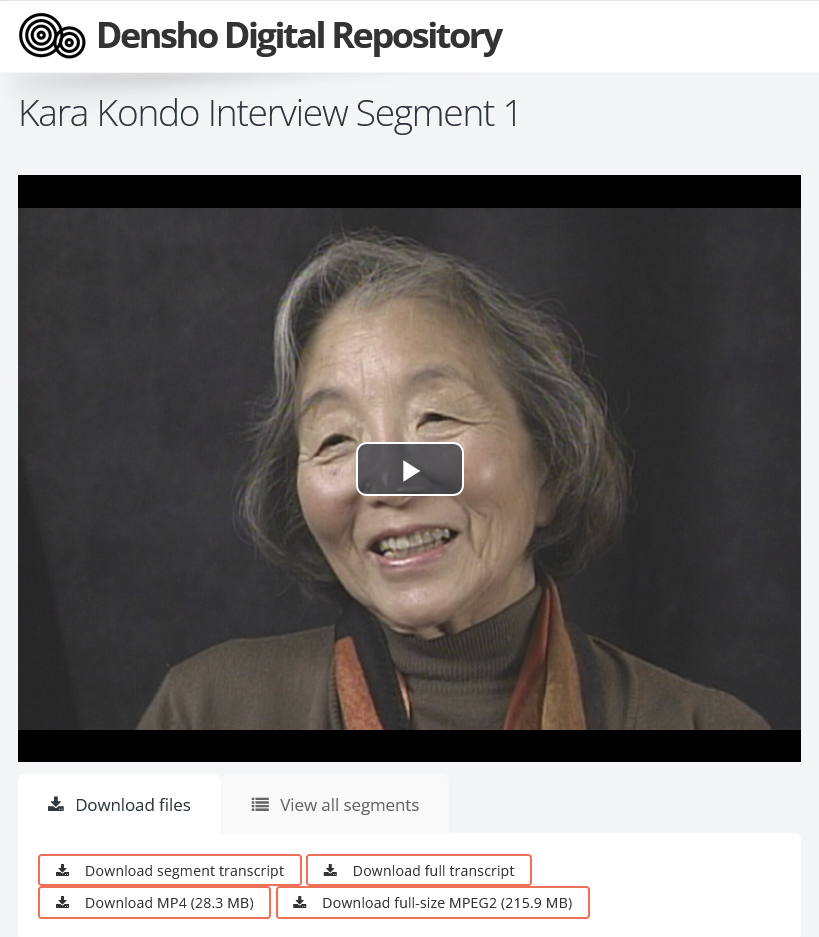Viewport: 819px width, 937px height.
Task: Download full-size MPEG2 (215.9 MB) file
Action: point(432,902)
